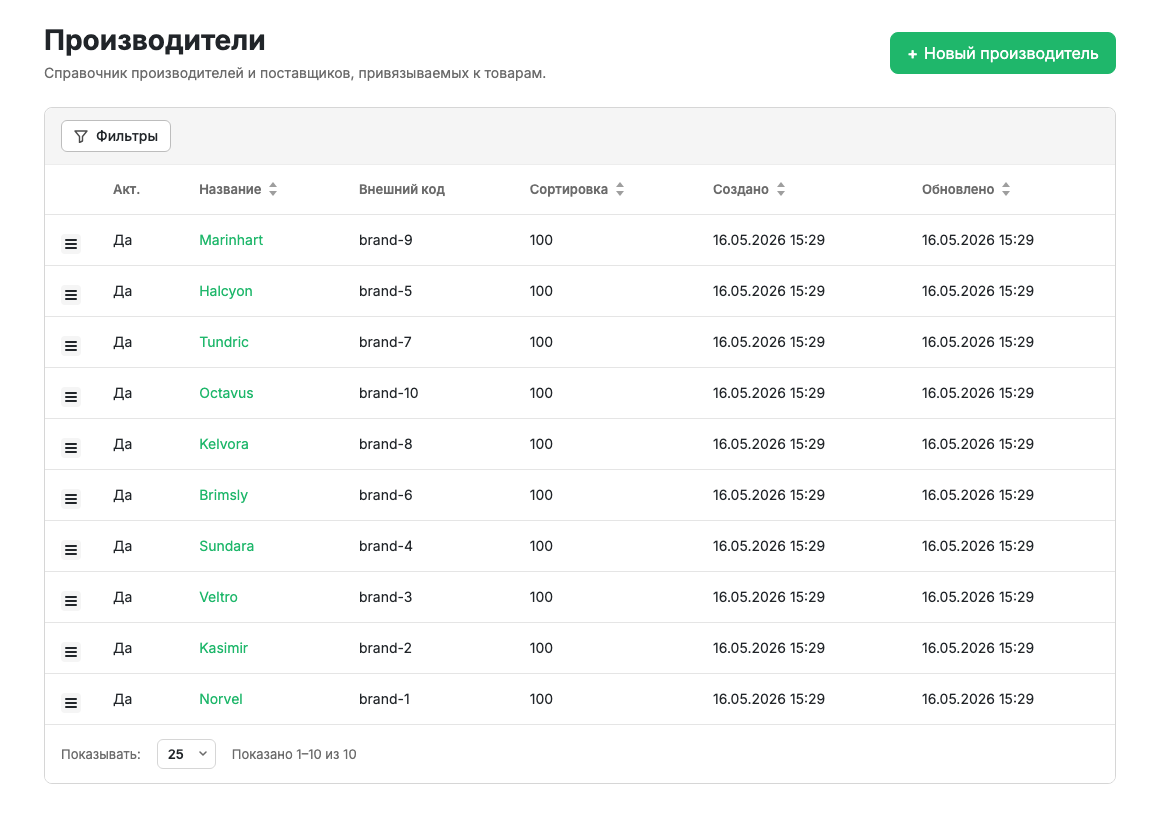Open the Octavus manufacturer link

click(226, 393)
